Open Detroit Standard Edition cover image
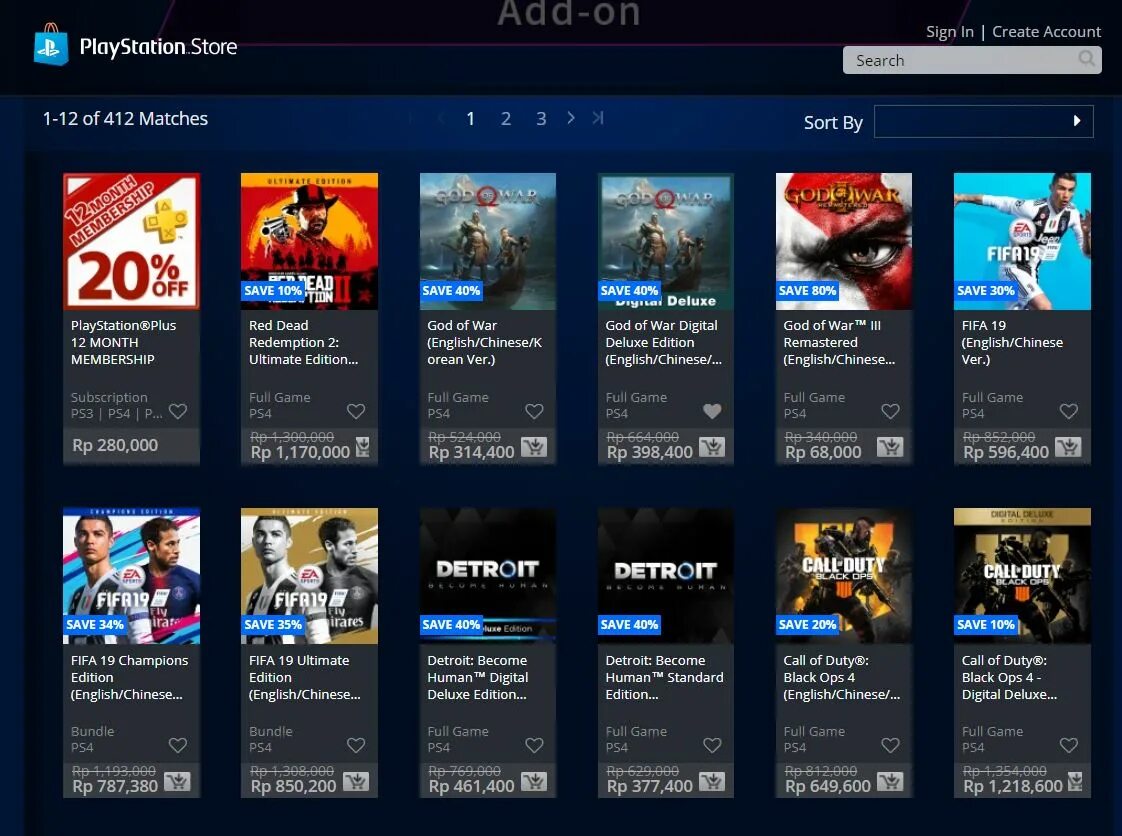Image resolution: width=1122 pixels, height=836 pixels. coord(665,575)
